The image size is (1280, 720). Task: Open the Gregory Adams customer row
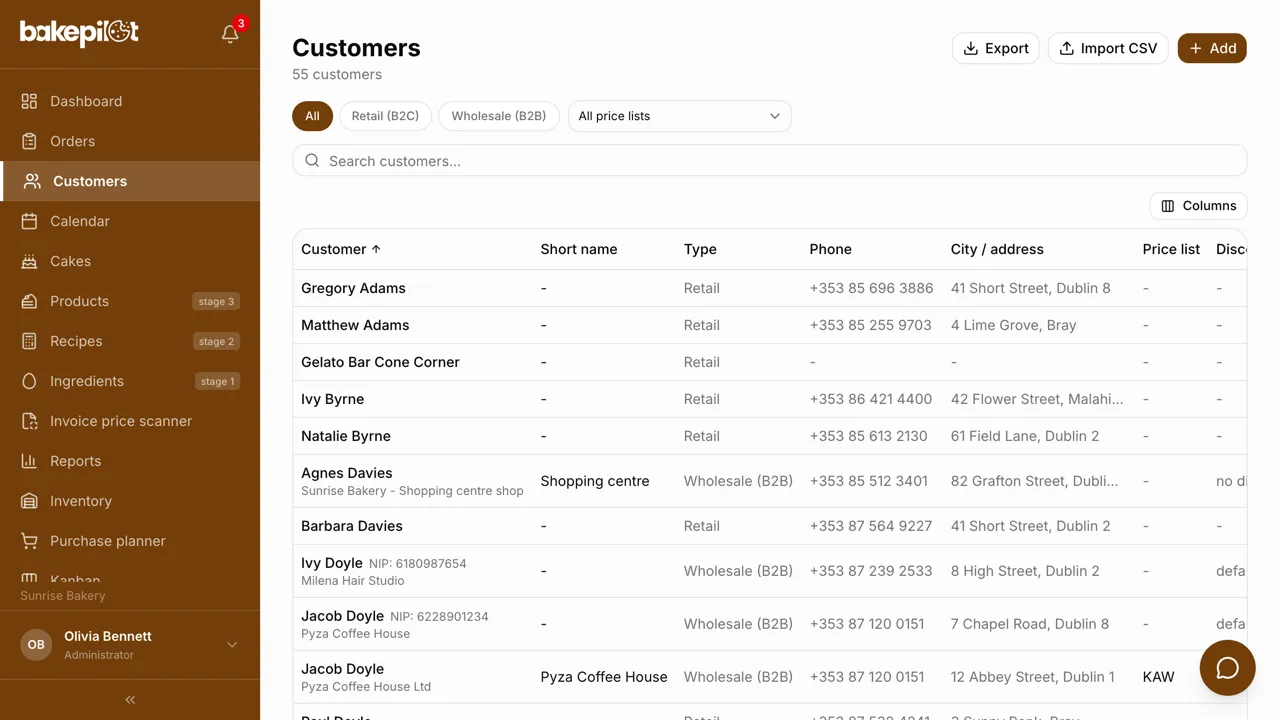tap(770, 288)
